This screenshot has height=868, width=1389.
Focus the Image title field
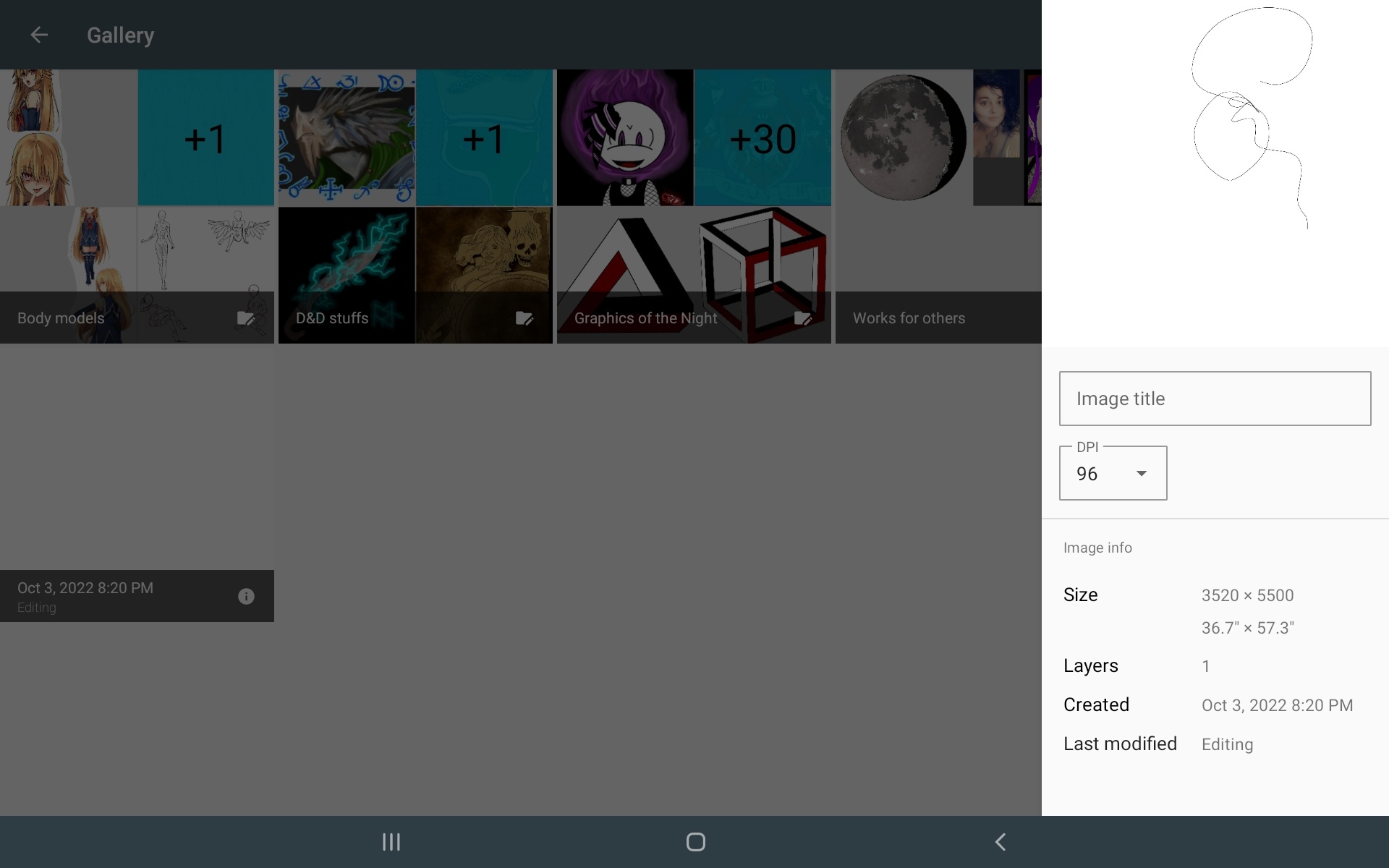point(1215,399)
